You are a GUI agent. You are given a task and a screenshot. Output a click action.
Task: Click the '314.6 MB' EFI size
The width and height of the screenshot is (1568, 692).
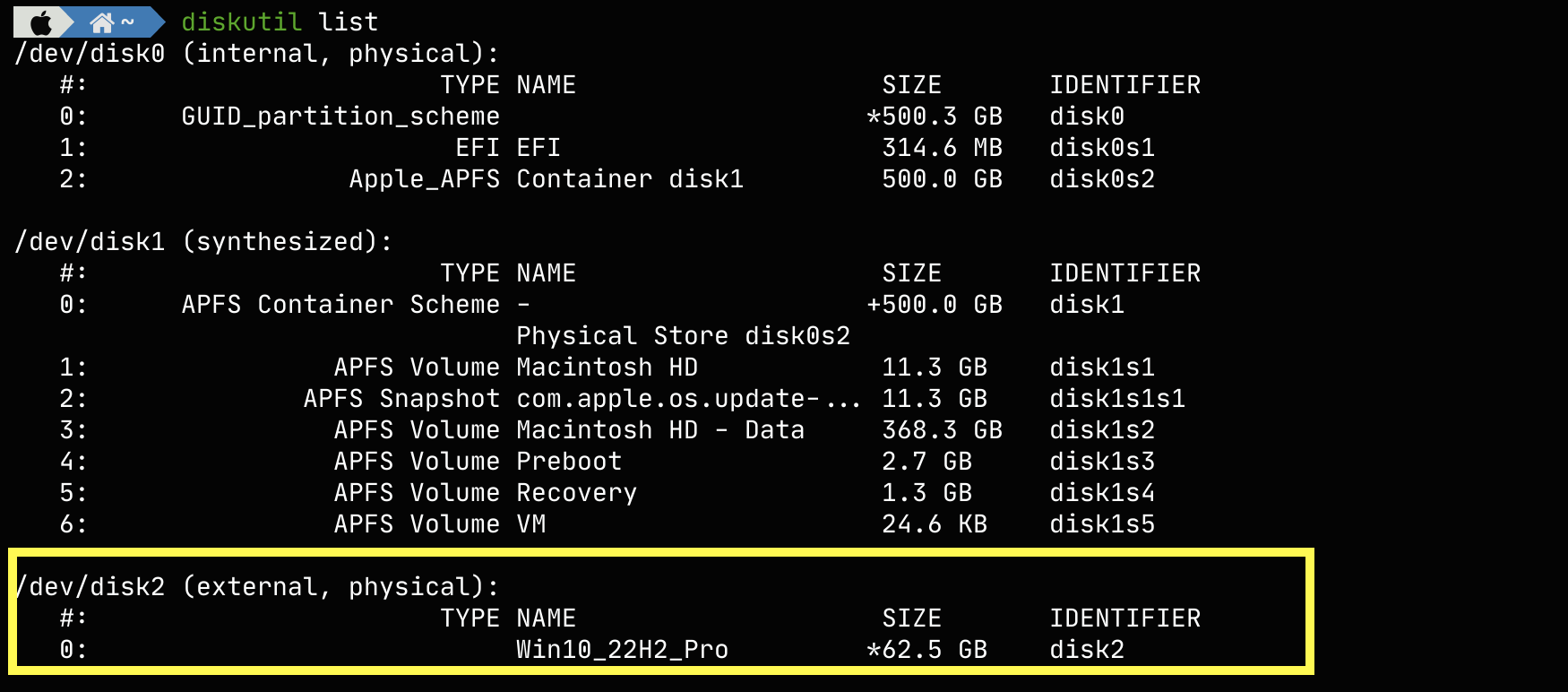tap(943, 148)
